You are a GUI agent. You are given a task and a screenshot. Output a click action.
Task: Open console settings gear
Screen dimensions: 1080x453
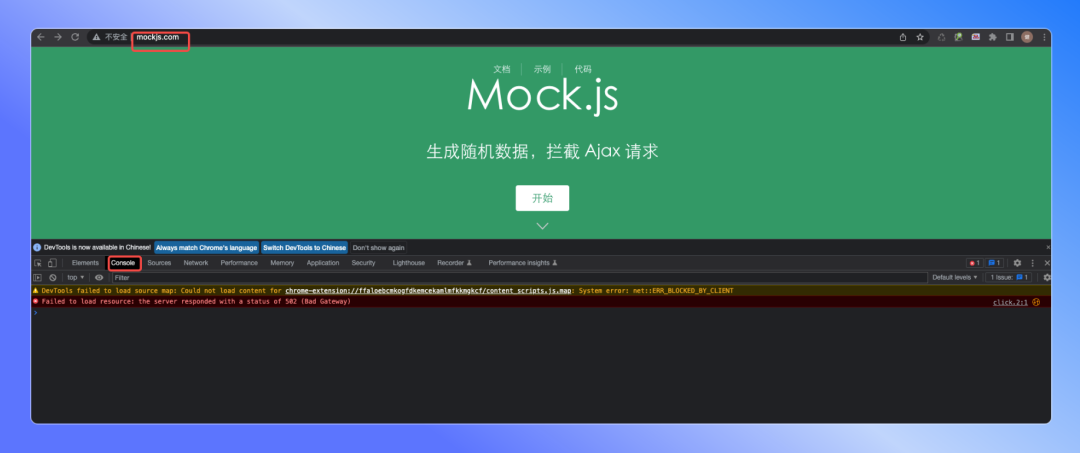click(x=1047, y=277)
